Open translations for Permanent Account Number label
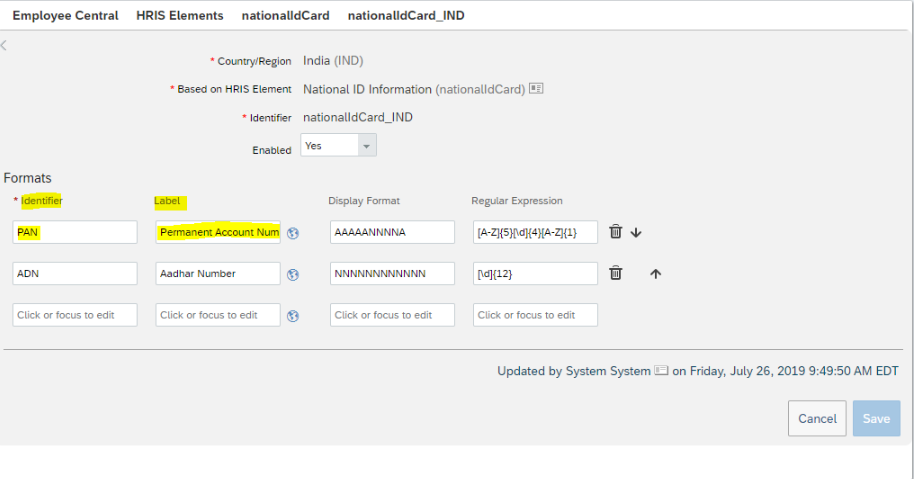 pos(293,233)
